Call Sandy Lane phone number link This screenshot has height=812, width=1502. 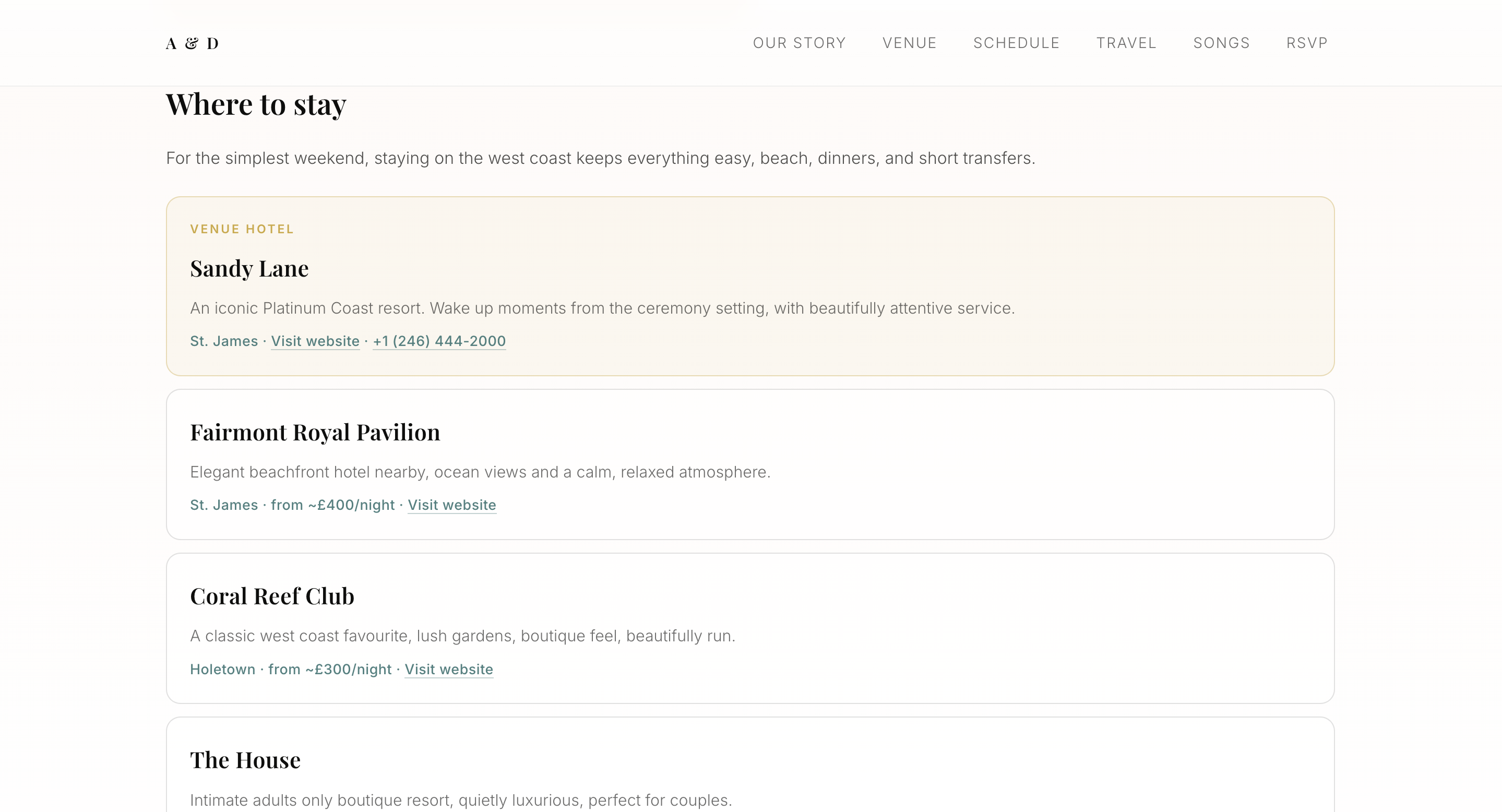pos(439,341)
